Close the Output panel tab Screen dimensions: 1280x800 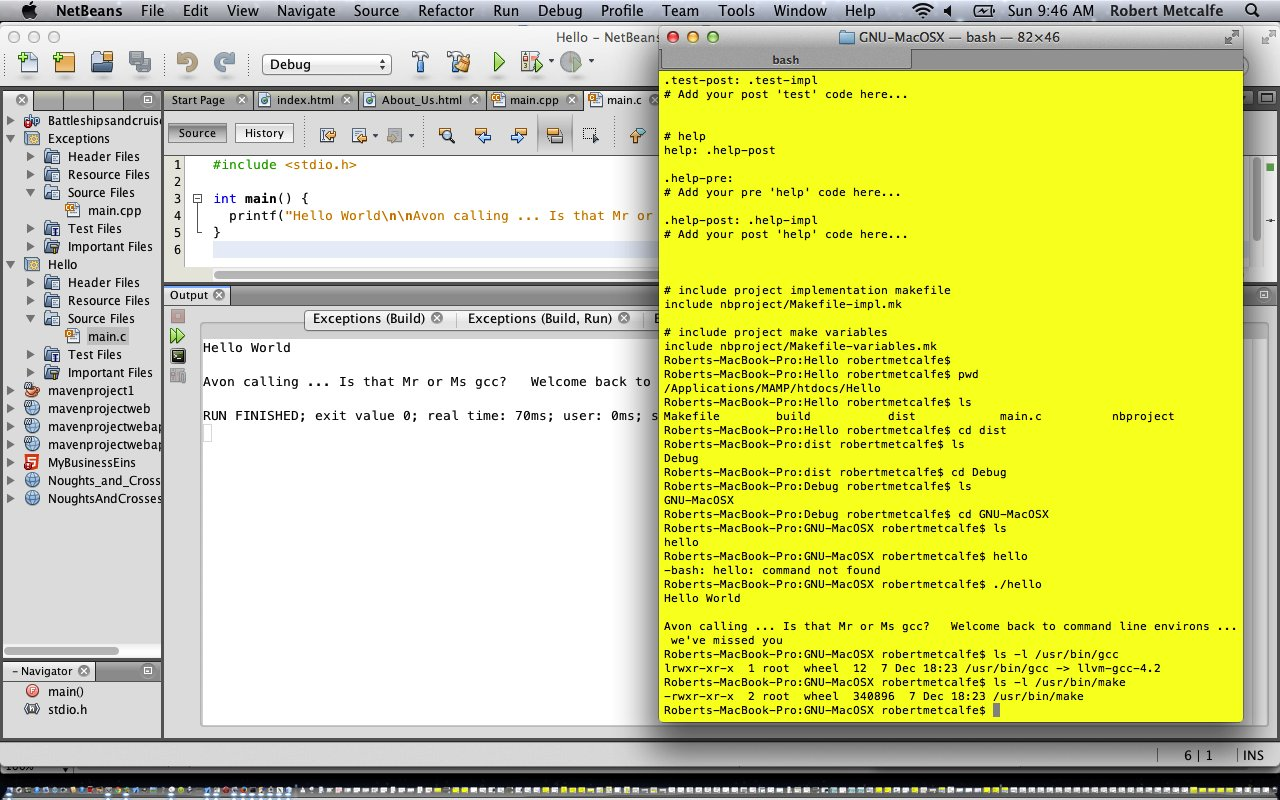click(x=219, y=295)
